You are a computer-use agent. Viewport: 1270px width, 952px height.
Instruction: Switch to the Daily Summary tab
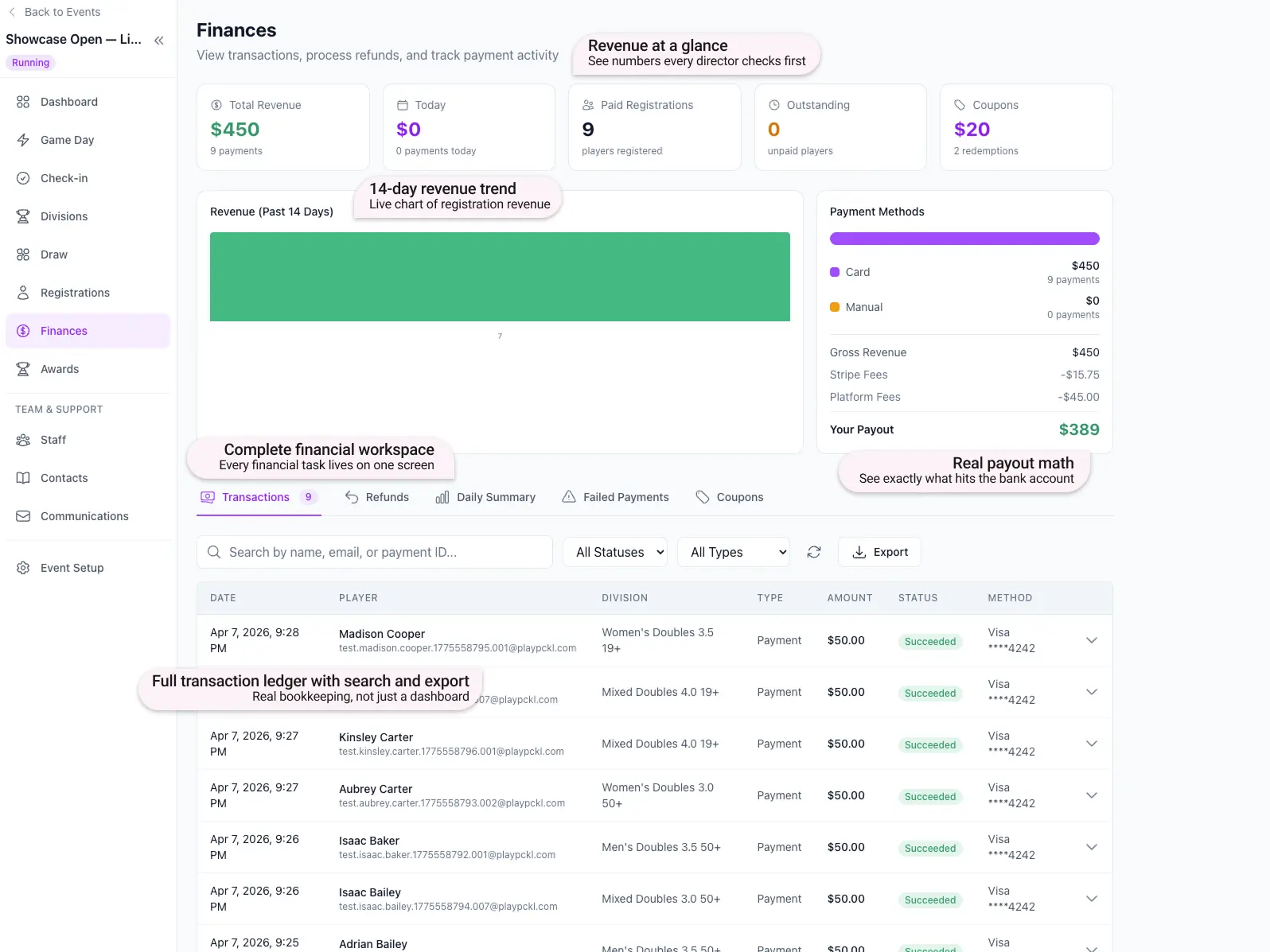[x=485, y=497]
